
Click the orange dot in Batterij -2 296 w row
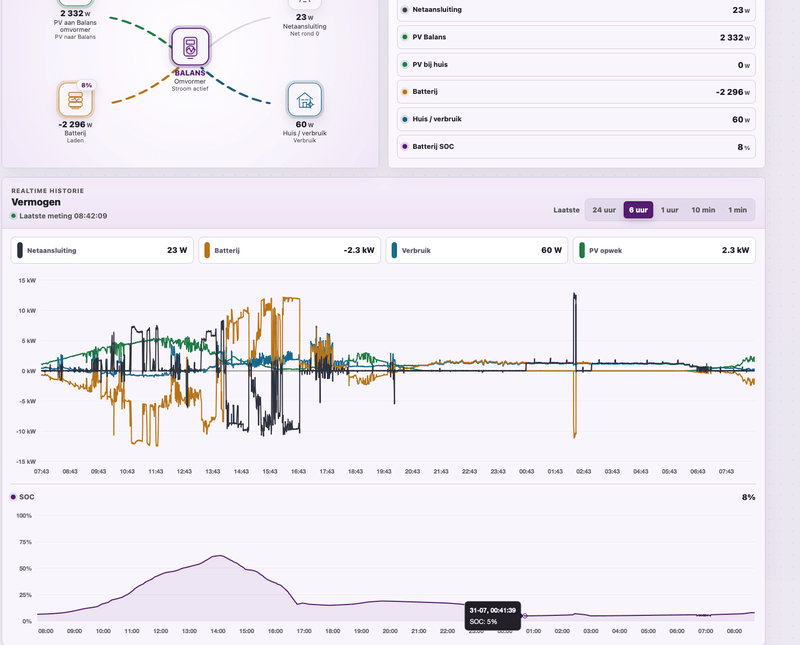click(x=405, y=92)
